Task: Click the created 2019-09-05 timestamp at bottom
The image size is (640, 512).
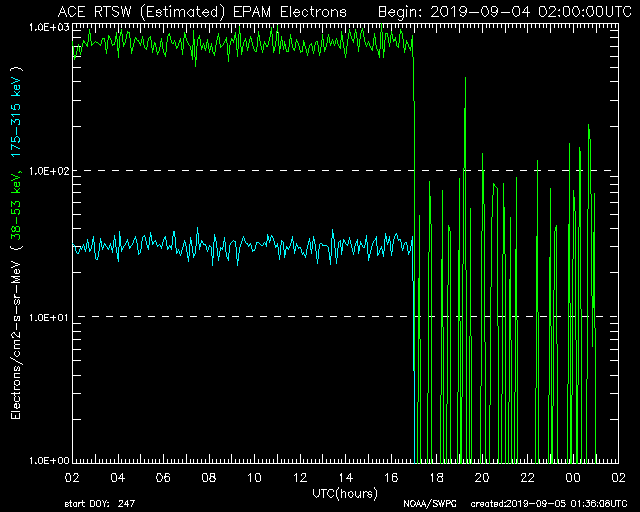Action: point(549,503)
